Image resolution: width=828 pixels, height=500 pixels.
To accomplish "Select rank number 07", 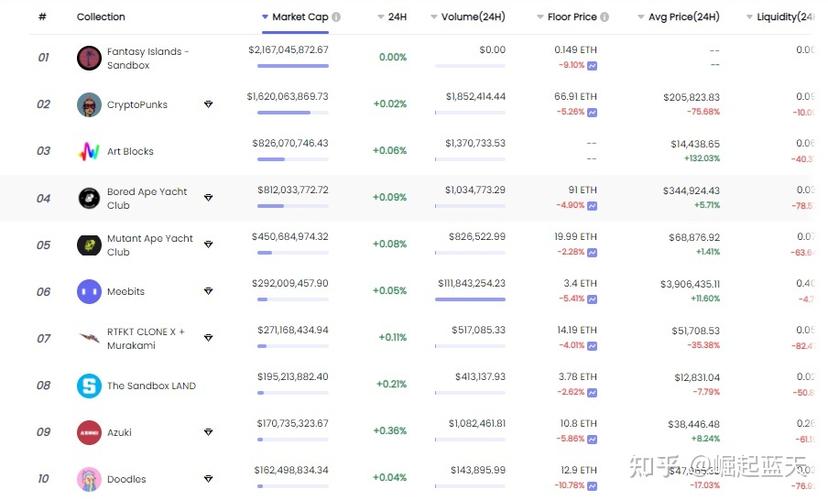I will 44,338.
